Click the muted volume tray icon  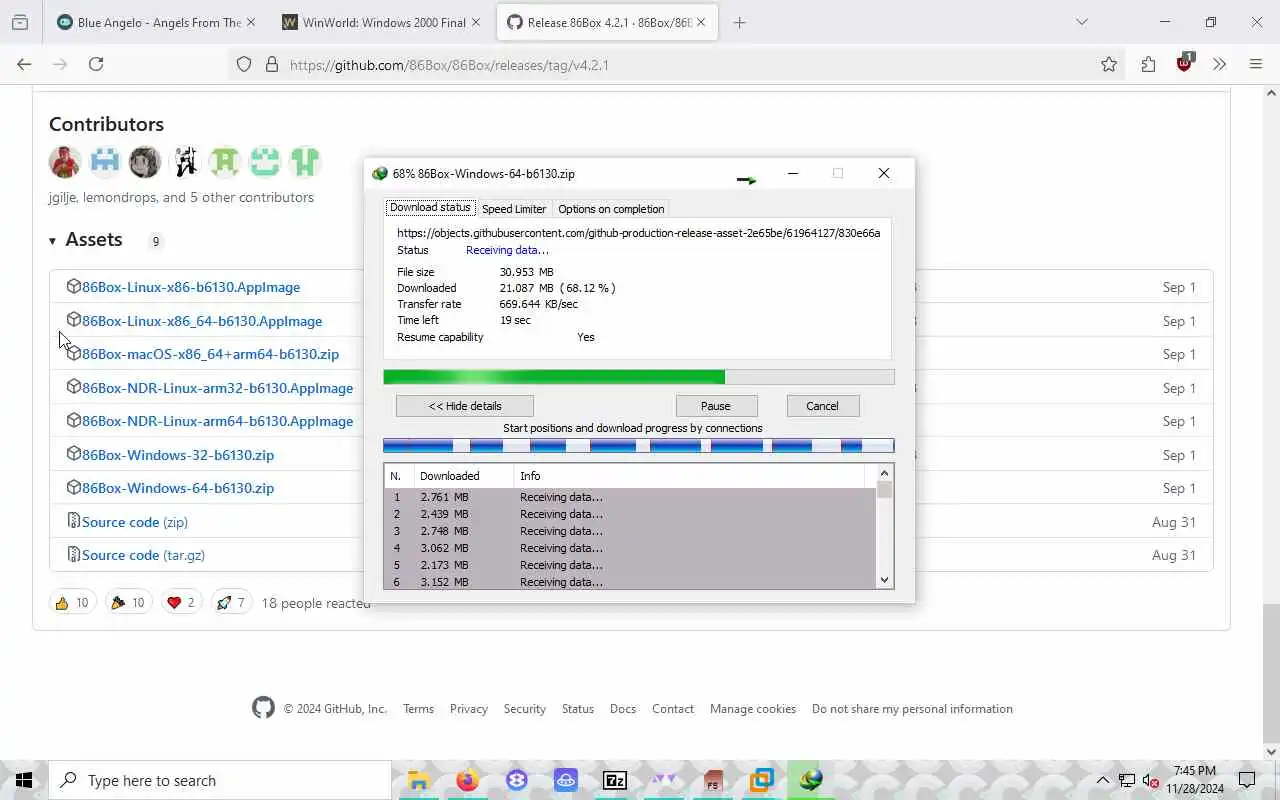tap(1151, 780)
